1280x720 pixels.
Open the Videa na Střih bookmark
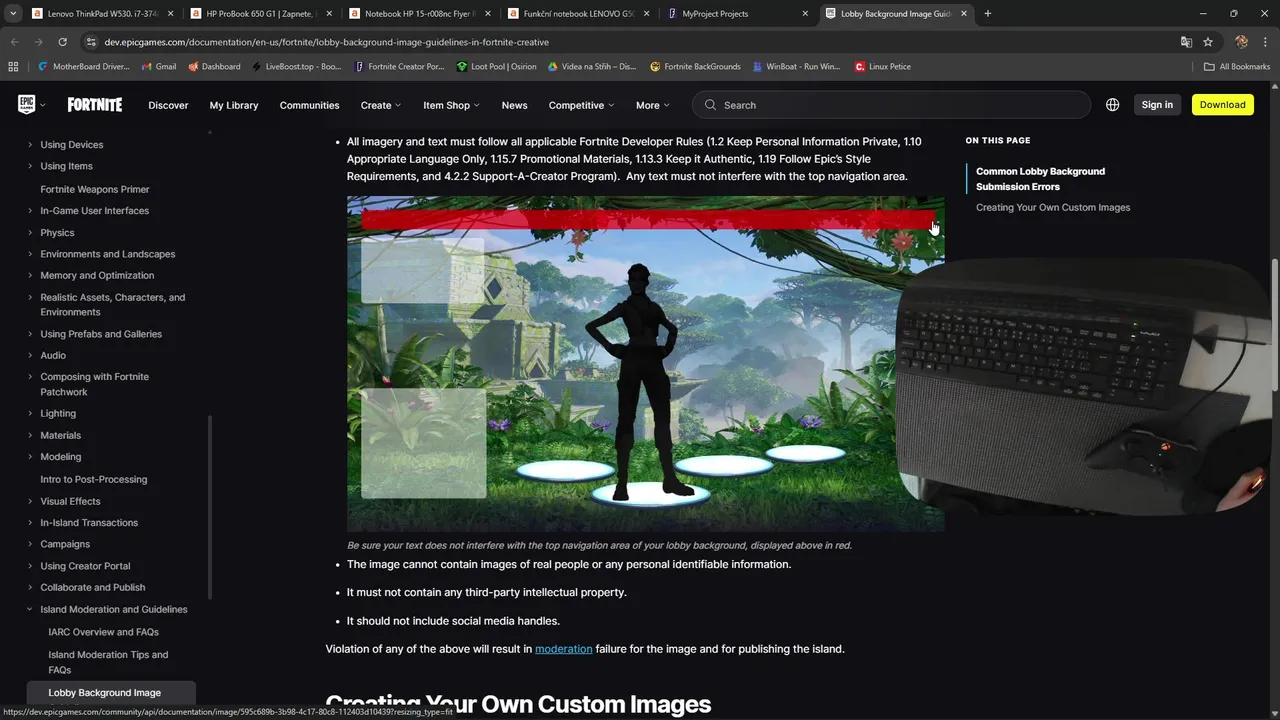tap(592, 67)
